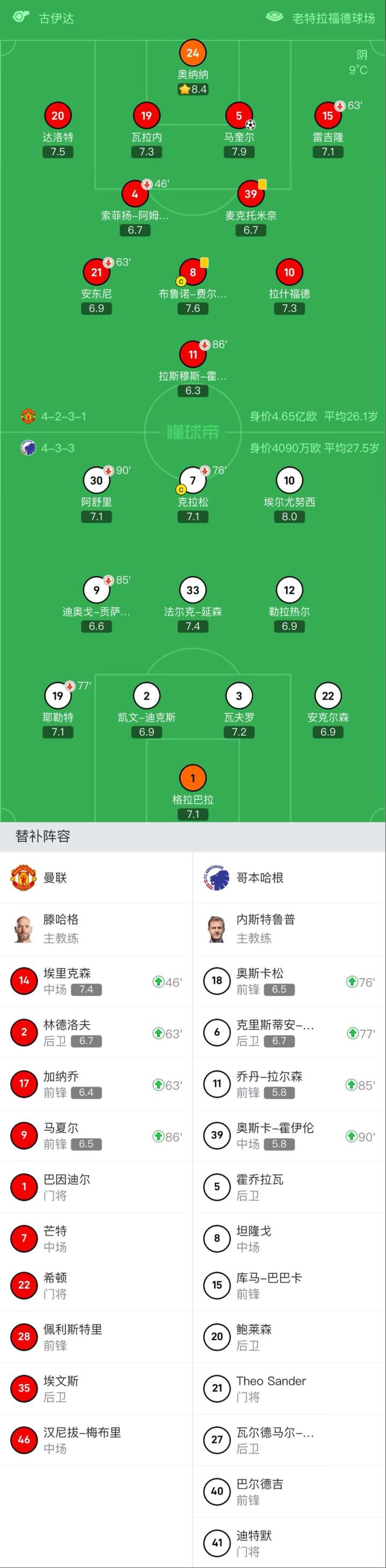Open 滕哈格 manager photo

point(24,929)
